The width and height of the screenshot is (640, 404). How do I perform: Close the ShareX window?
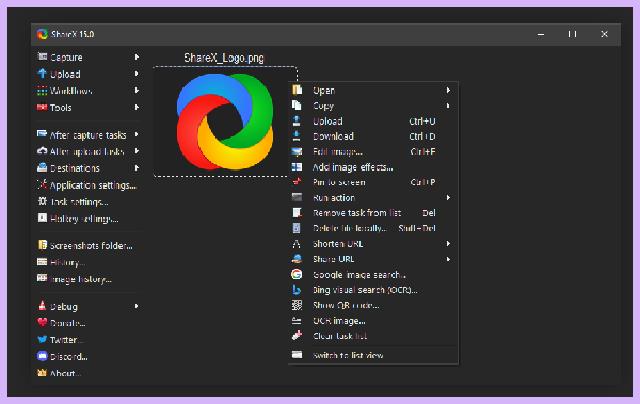pos(604,34)
